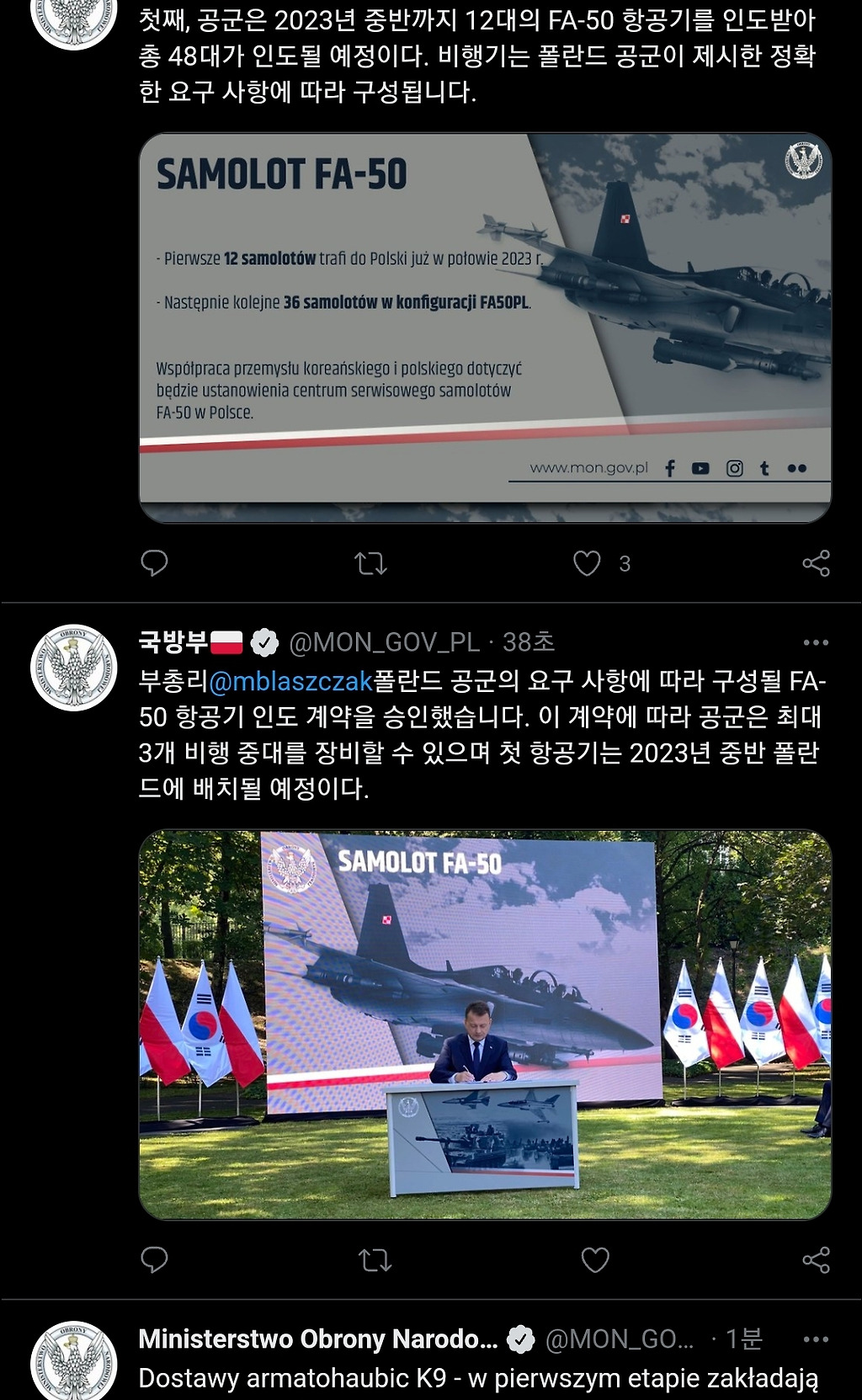This screenshot has height=1400, width=862.
Task: Open the Ministerstwo Obrony Narodowej profile name
Action: (x=318, y=1339)
